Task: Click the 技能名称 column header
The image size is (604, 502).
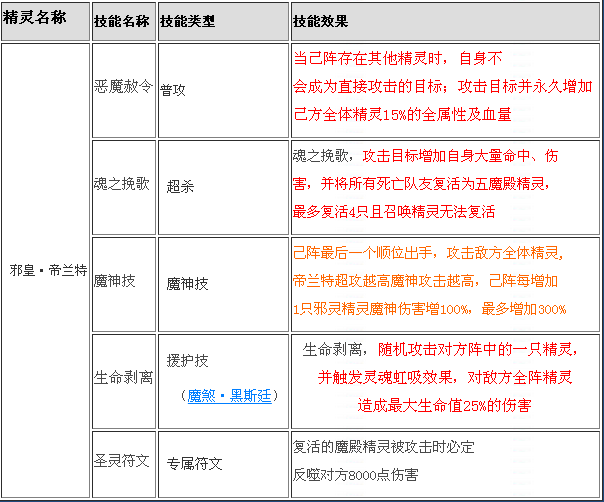Action: tap(124, 21)
